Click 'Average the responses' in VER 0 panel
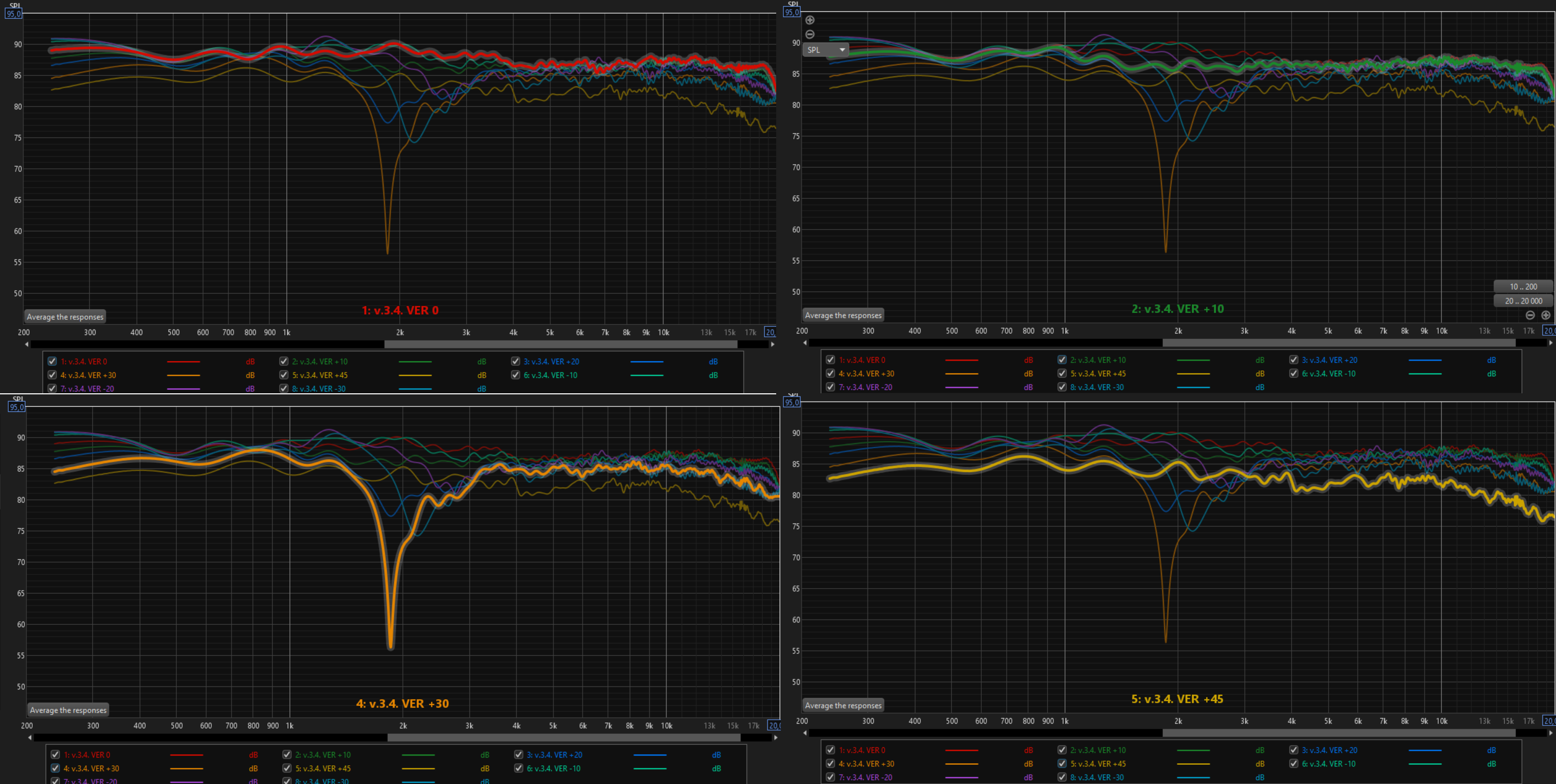 click(x=65, y=317)
